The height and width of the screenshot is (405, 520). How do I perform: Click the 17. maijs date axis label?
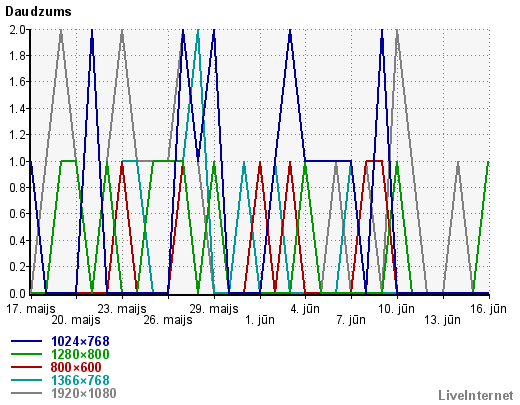(x=31, y=309)
